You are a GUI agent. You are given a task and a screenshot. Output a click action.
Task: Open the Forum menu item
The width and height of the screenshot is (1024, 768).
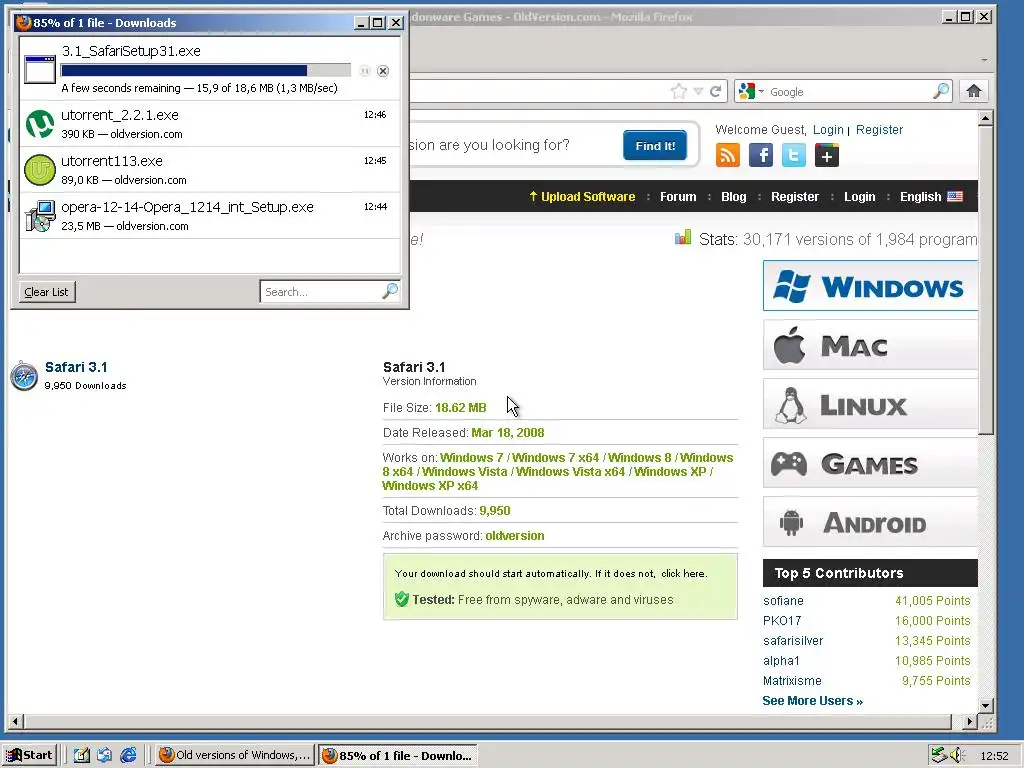[x=678, y=197]
